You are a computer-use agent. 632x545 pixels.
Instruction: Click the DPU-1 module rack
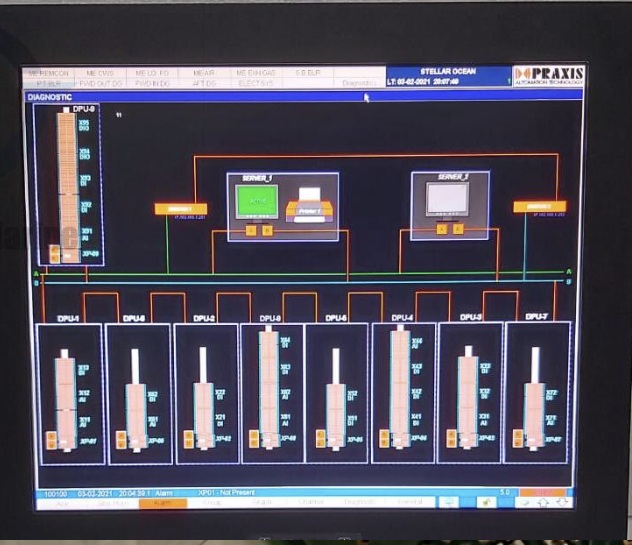pyautogui.click(x=65, y=399)
